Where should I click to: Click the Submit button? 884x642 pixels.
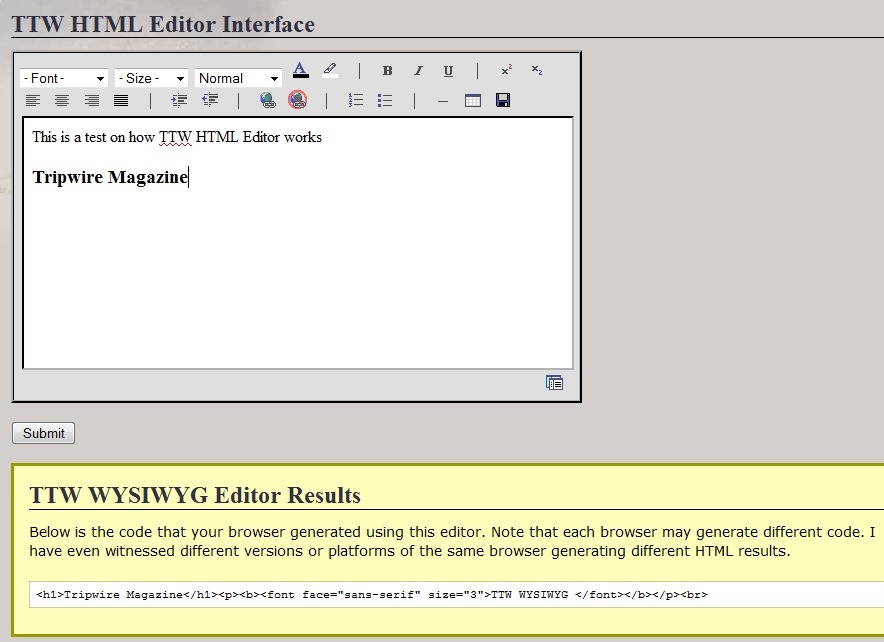43,433
